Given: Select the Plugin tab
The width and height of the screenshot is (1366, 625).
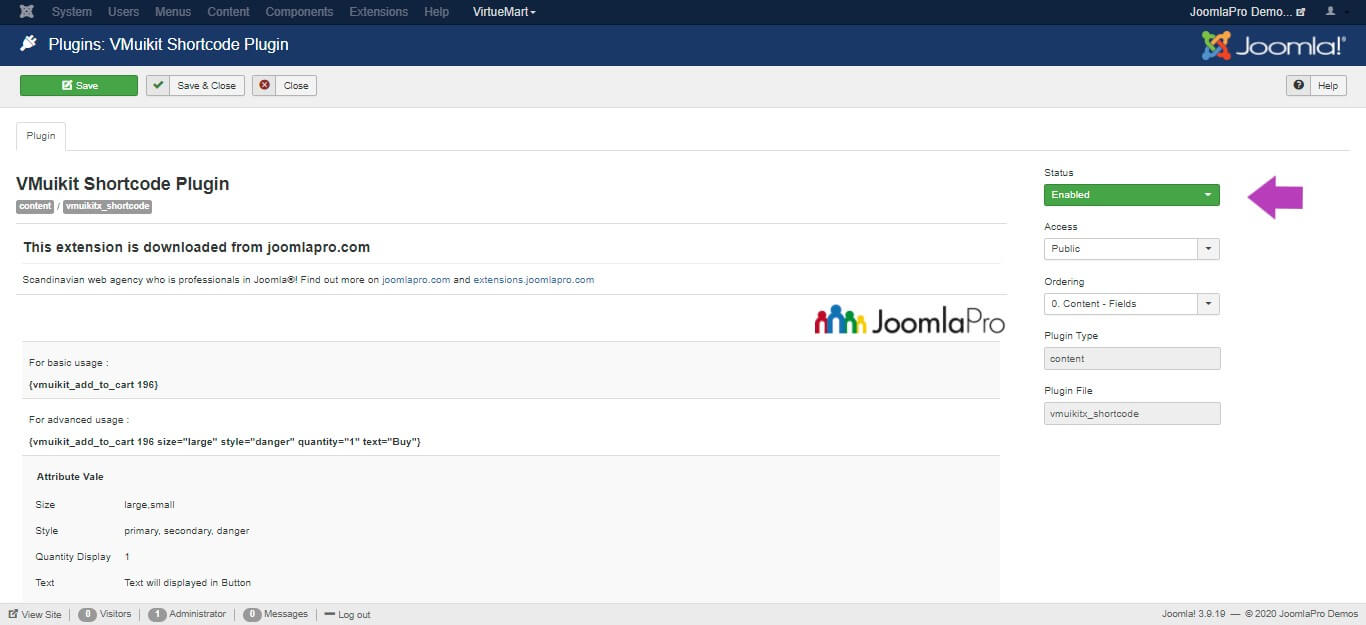Looking at the screenshot, I should (41, 136).
